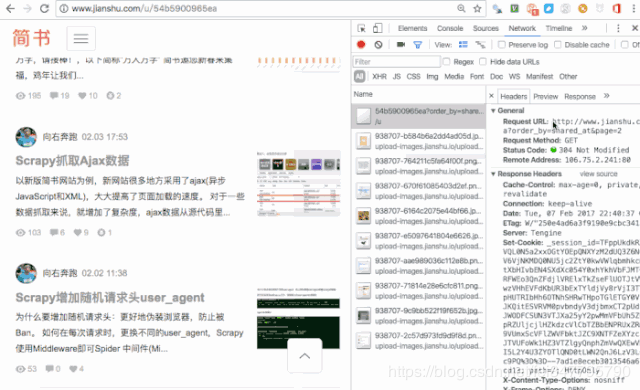Screen dimensions: 640x390
Task: Open DevTools three-dot customize menu
Action: pos(618,28)
